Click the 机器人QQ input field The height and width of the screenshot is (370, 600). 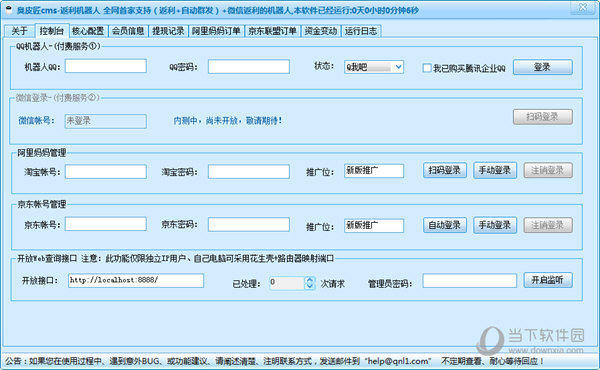point(106,66)
